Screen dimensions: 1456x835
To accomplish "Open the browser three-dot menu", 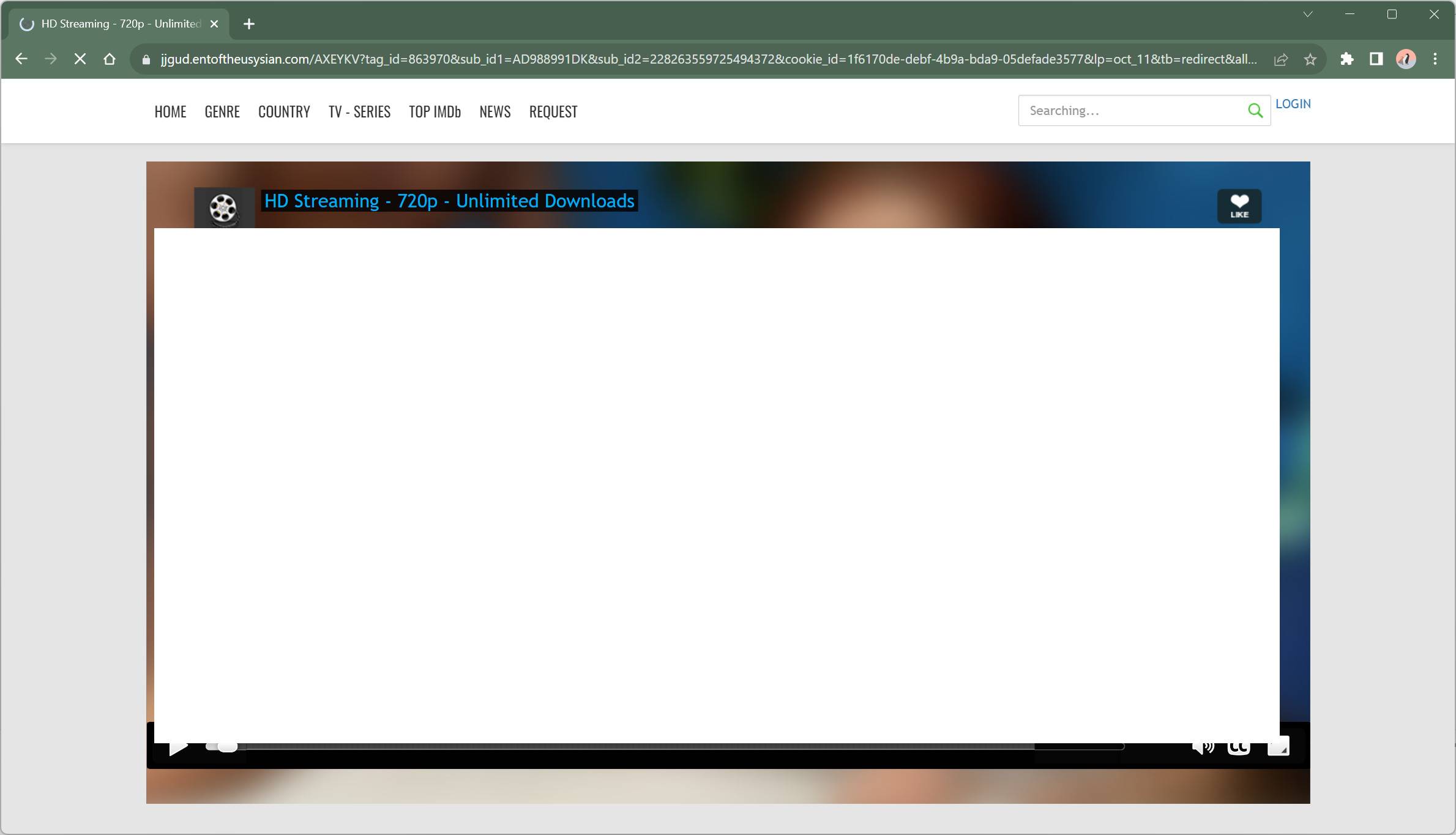I will click(1435, 59).
